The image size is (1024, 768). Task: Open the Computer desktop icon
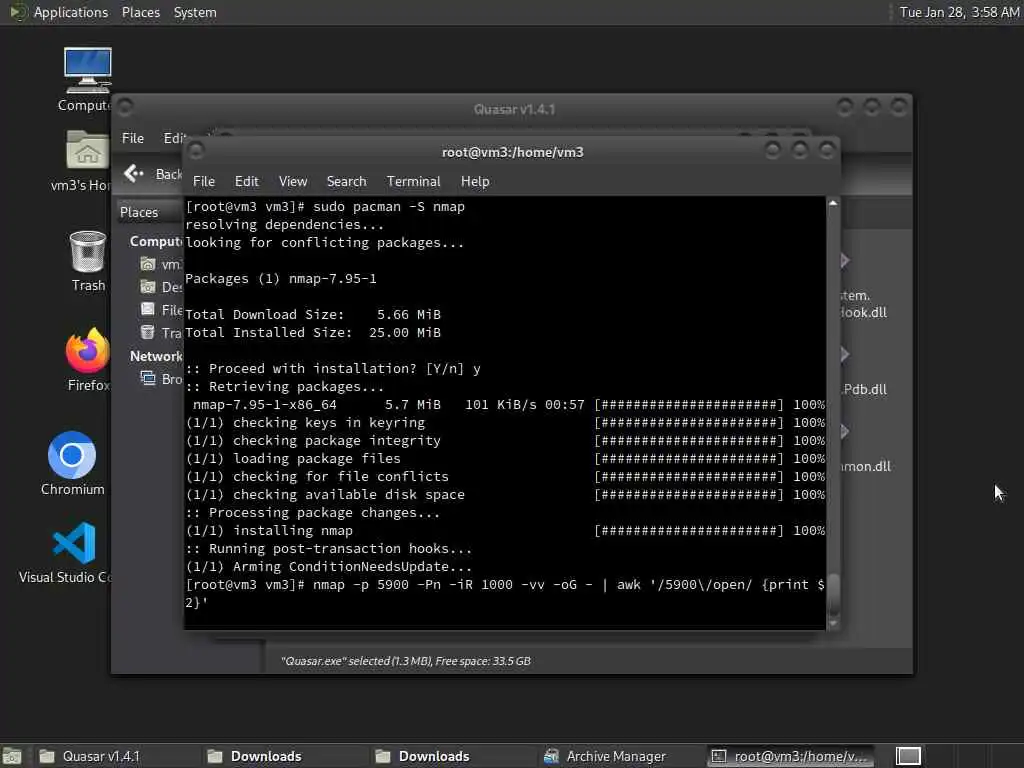tap(87, 71)
